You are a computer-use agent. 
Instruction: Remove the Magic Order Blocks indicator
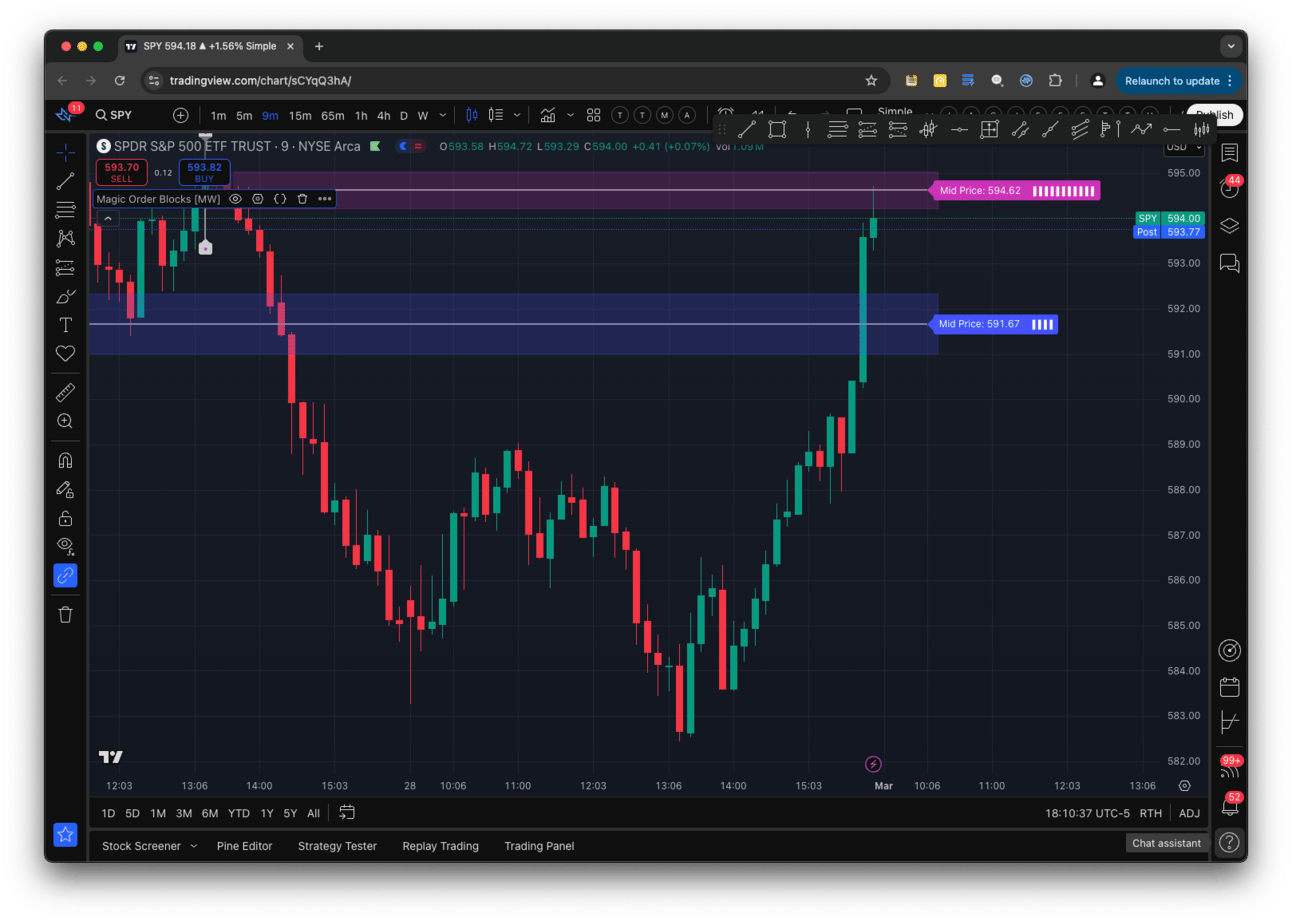coord(302,199)
